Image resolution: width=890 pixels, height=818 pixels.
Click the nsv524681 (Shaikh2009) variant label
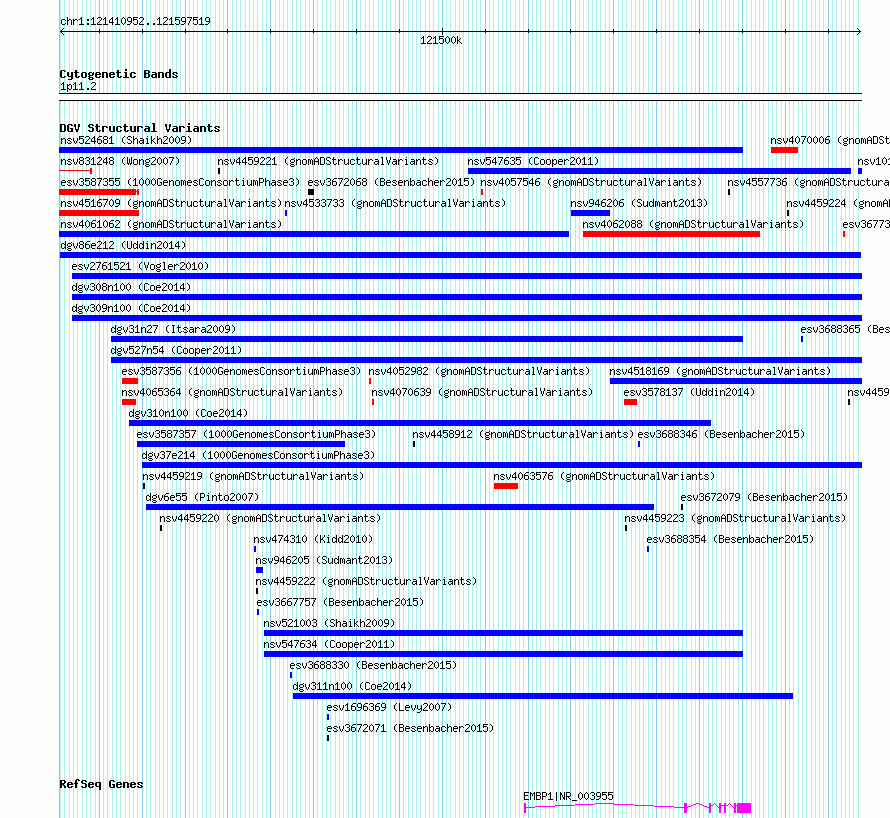(126, 140)
